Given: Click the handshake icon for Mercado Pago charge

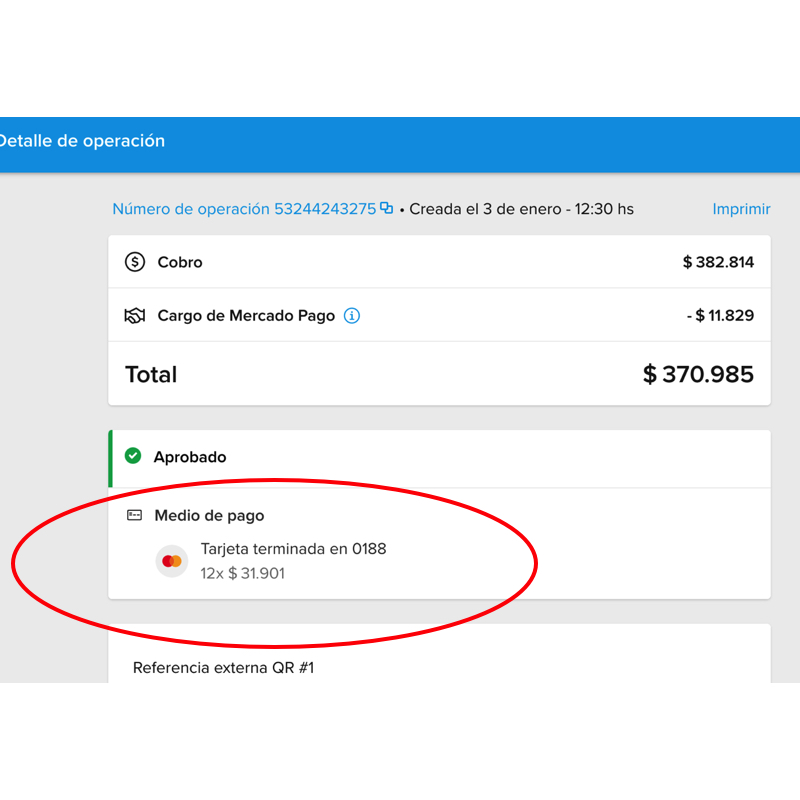Looking at the screenshot, I should 134,316.
